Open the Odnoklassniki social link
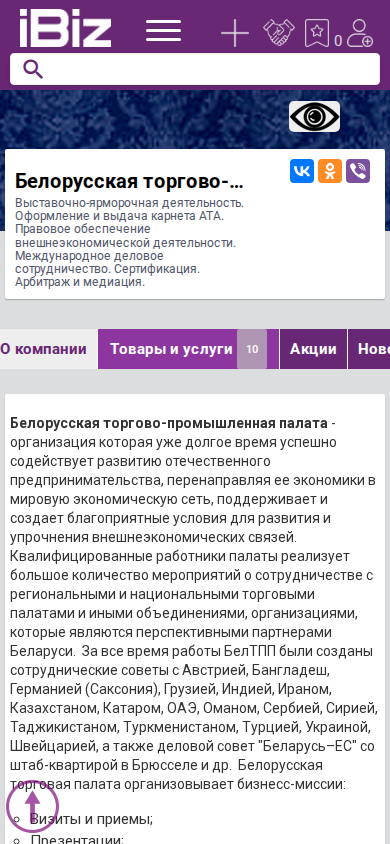Screen dimensions: 390x844 click(x=330, y=171)
